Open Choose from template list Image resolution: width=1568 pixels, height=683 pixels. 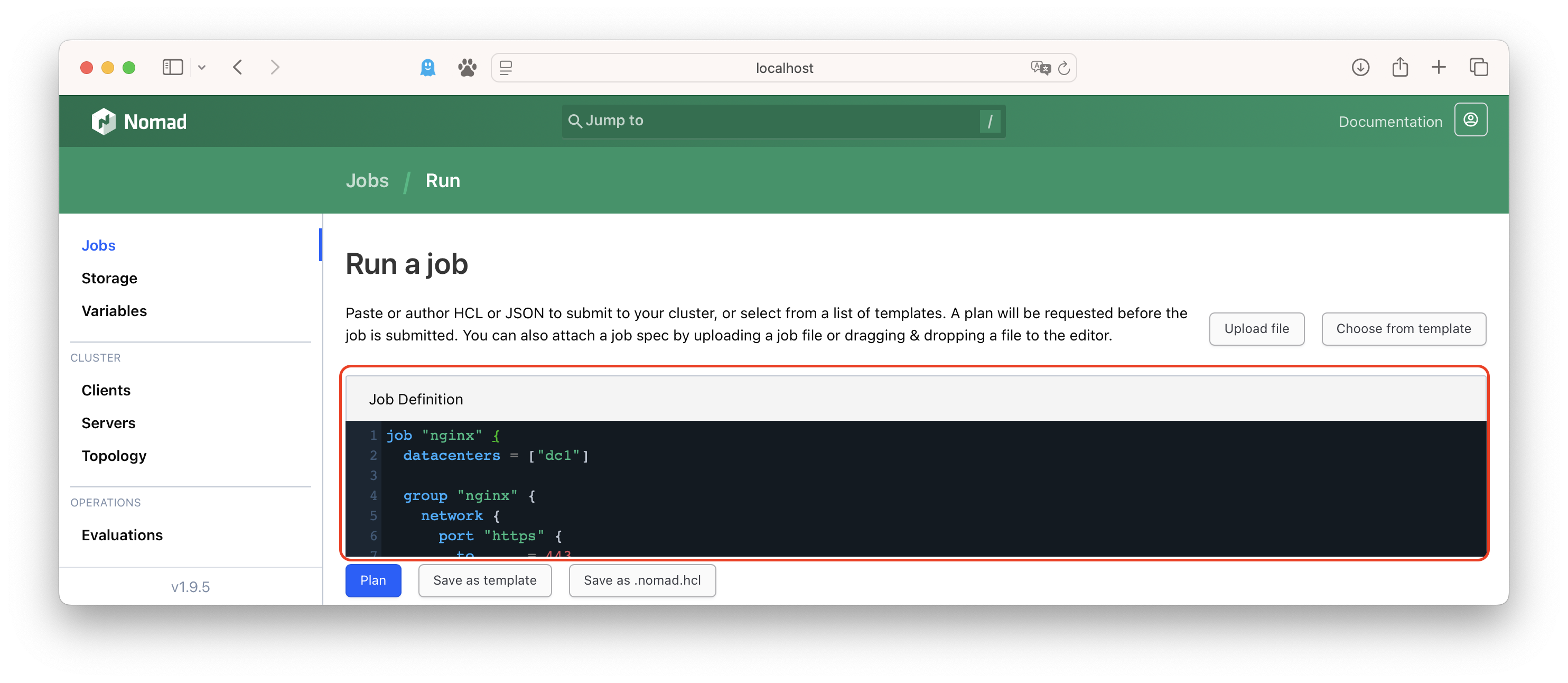pos(1403,329)
